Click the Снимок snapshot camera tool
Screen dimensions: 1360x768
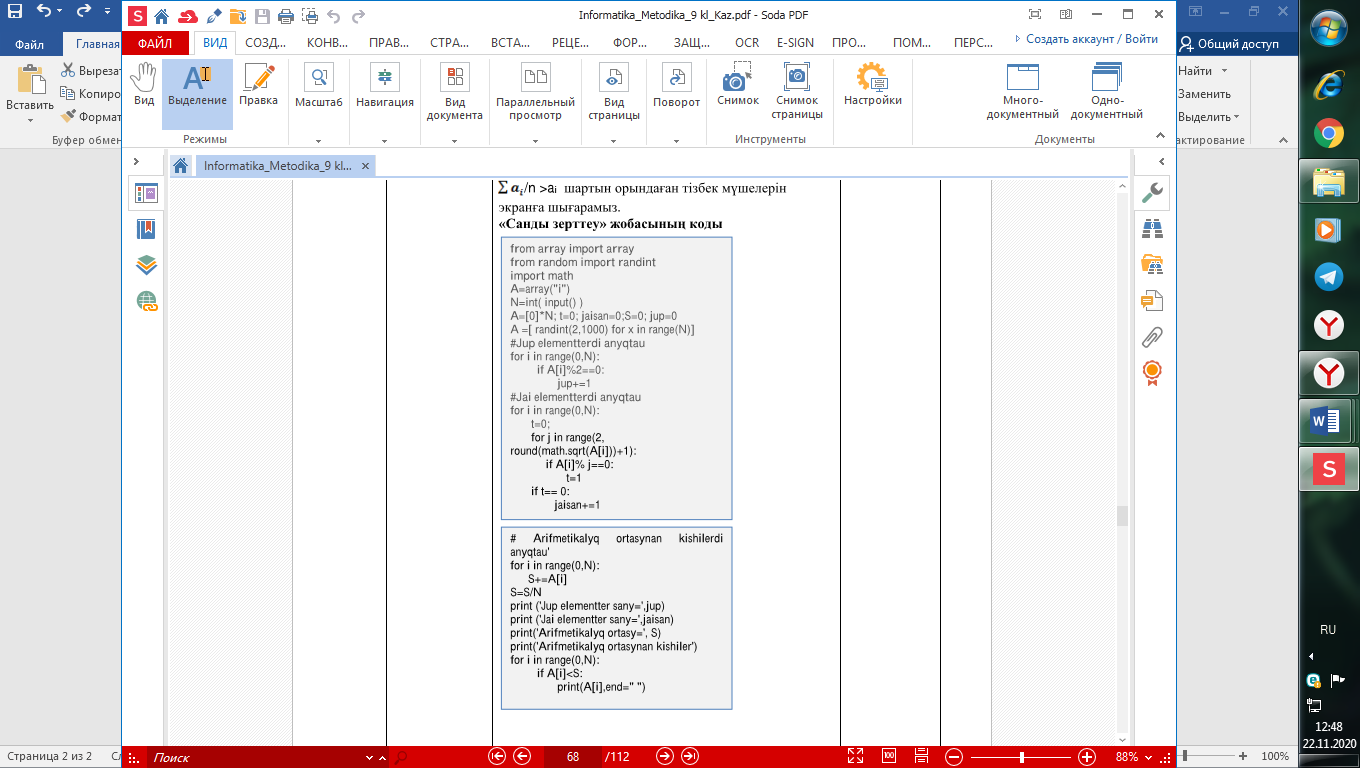click(x=737, y=86)
